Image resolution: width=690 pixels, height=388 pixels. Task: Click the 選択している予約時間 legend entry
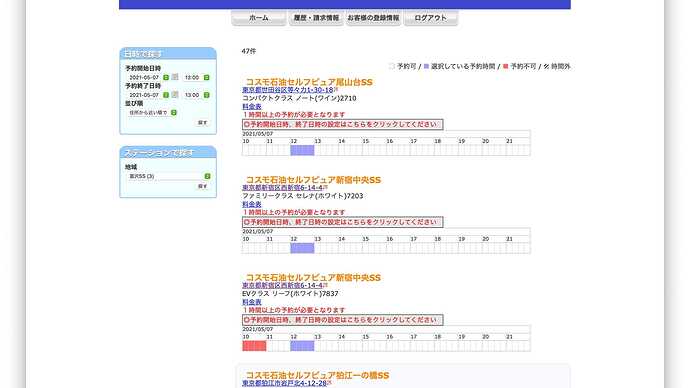click(x=459, y=66)
